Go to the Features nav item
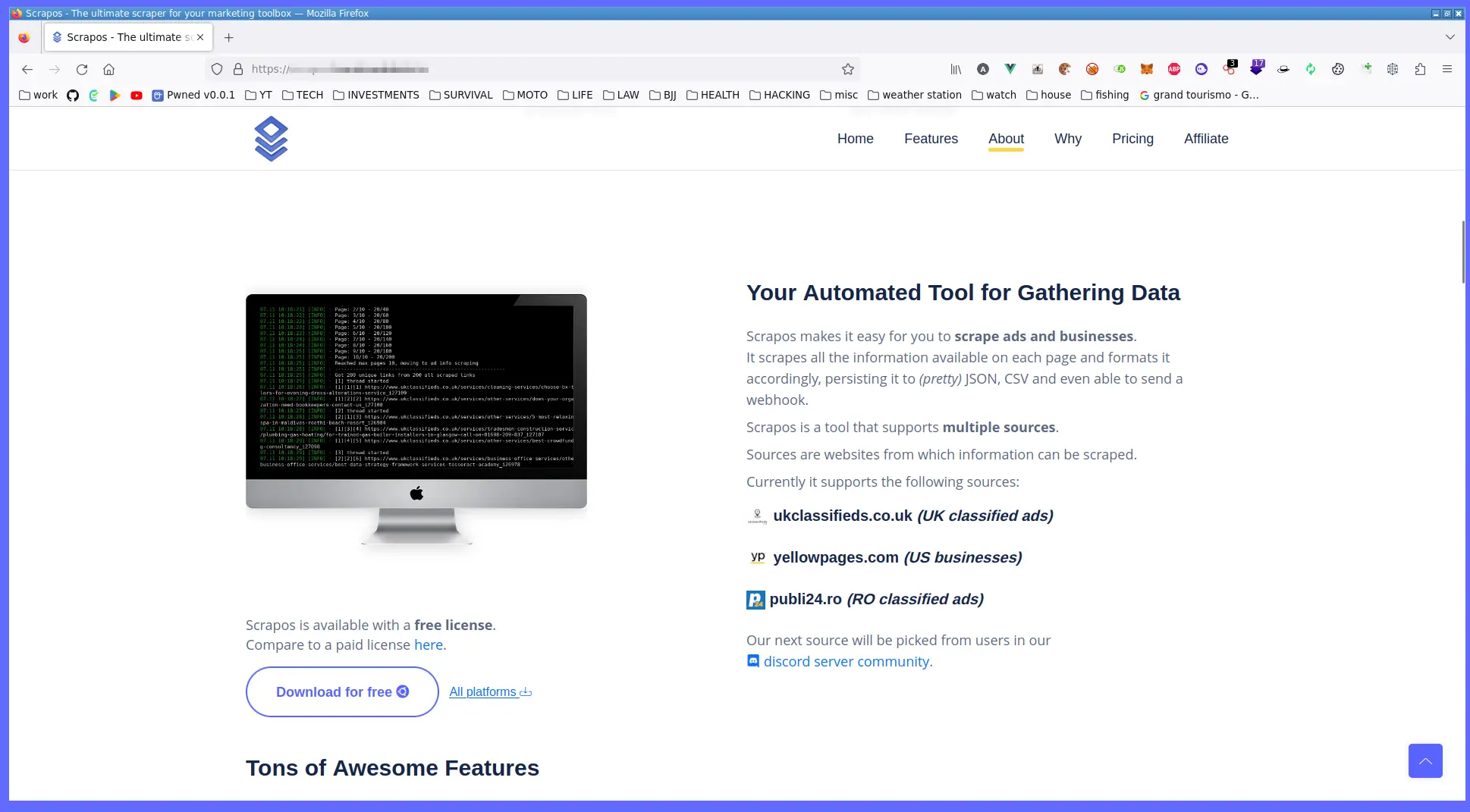1470x812 pixels. (931, 139)
